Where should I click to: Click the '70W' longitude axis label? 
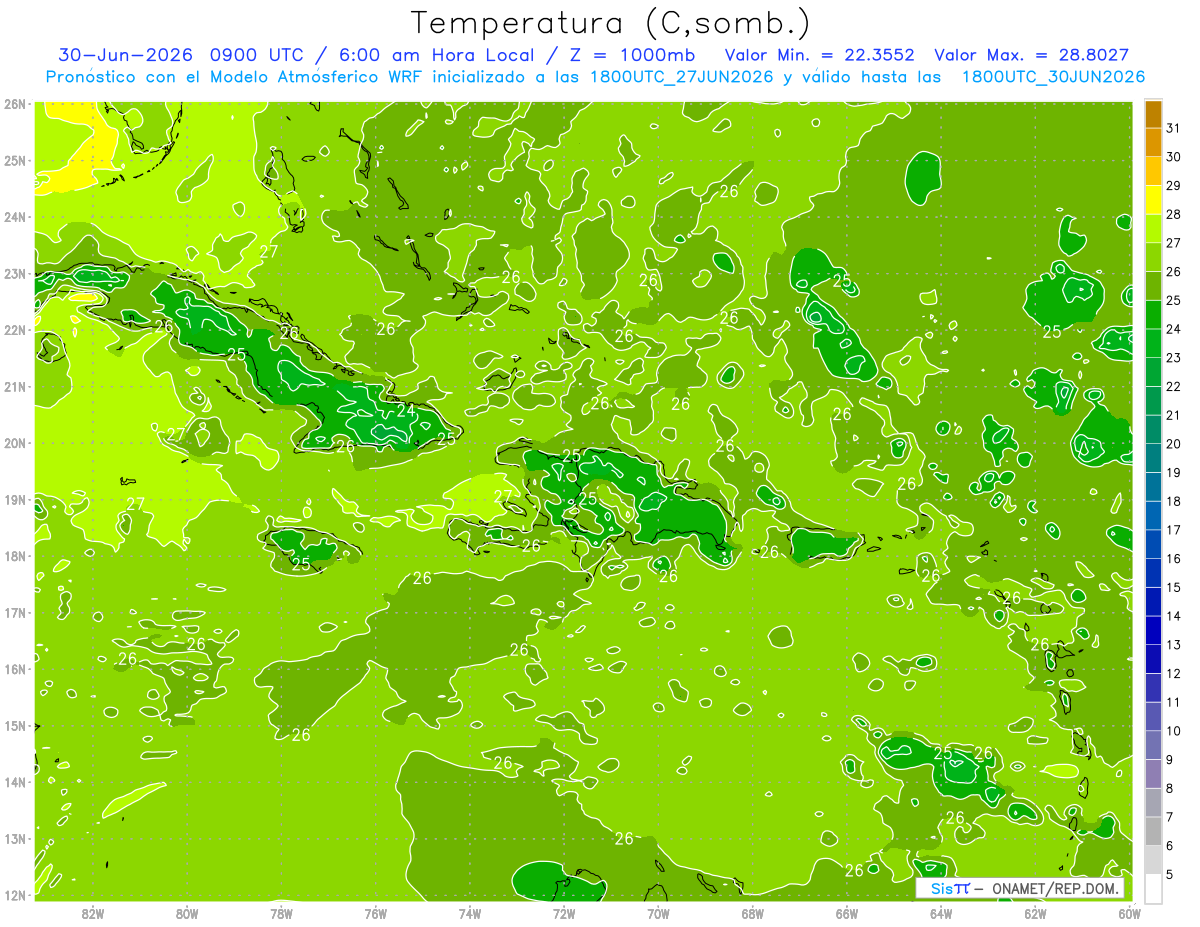click(658, 913)
